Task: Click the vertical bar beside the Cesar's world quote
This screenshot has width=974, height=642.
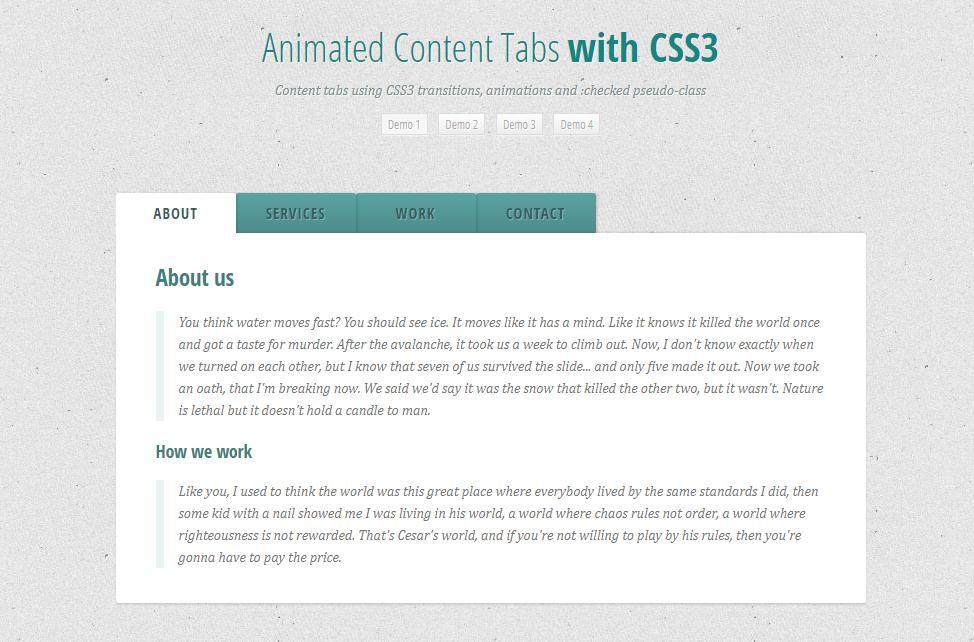Action: [160, 524]
